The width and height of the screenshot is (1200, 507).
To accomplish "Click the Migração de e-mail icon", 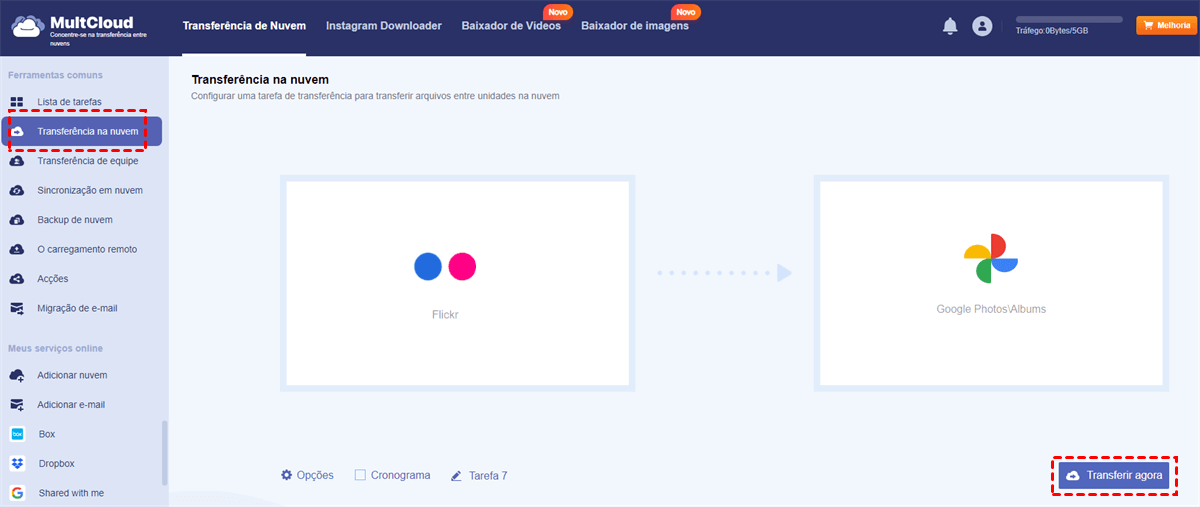I will pos(17,308).
